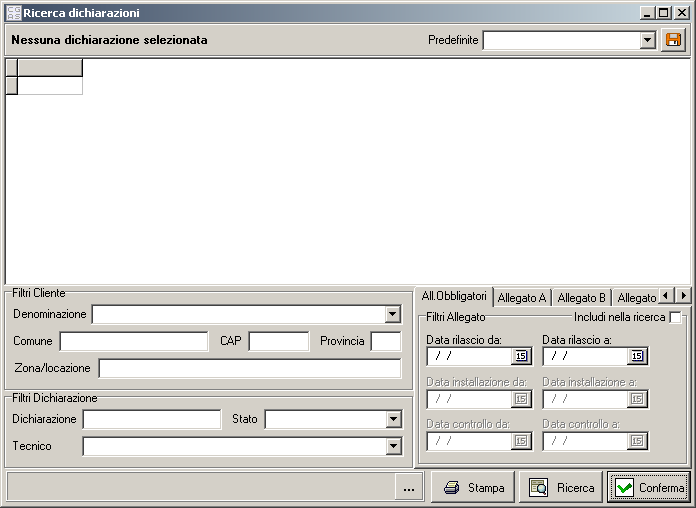Click the orange save preset floppy icon
The height and width of the screenshot is (508, 696).
pyautogui.click(x=673, y=40)
